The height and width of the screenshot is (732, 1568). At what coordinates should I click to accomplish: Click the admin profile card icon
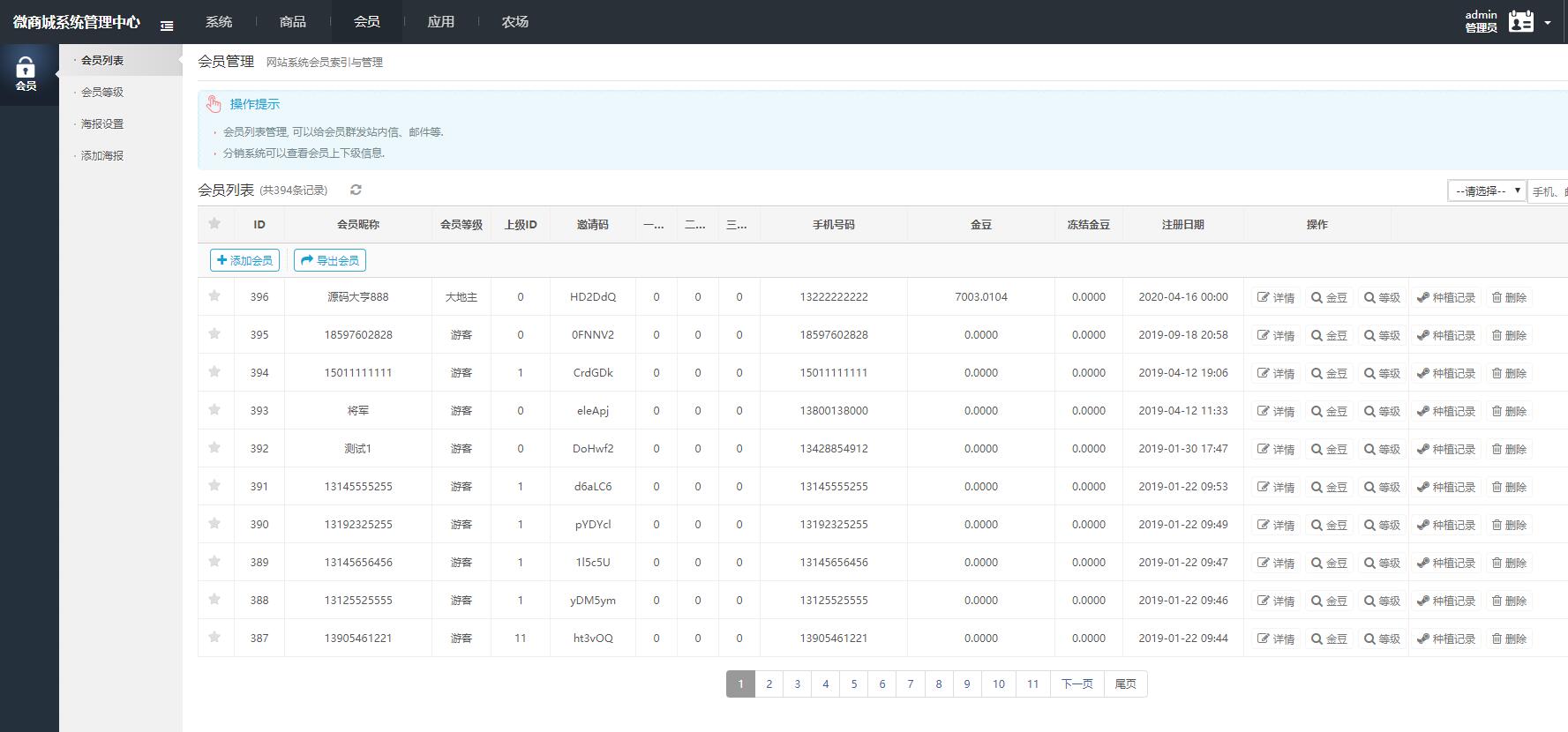click(x=1521, y=22)
